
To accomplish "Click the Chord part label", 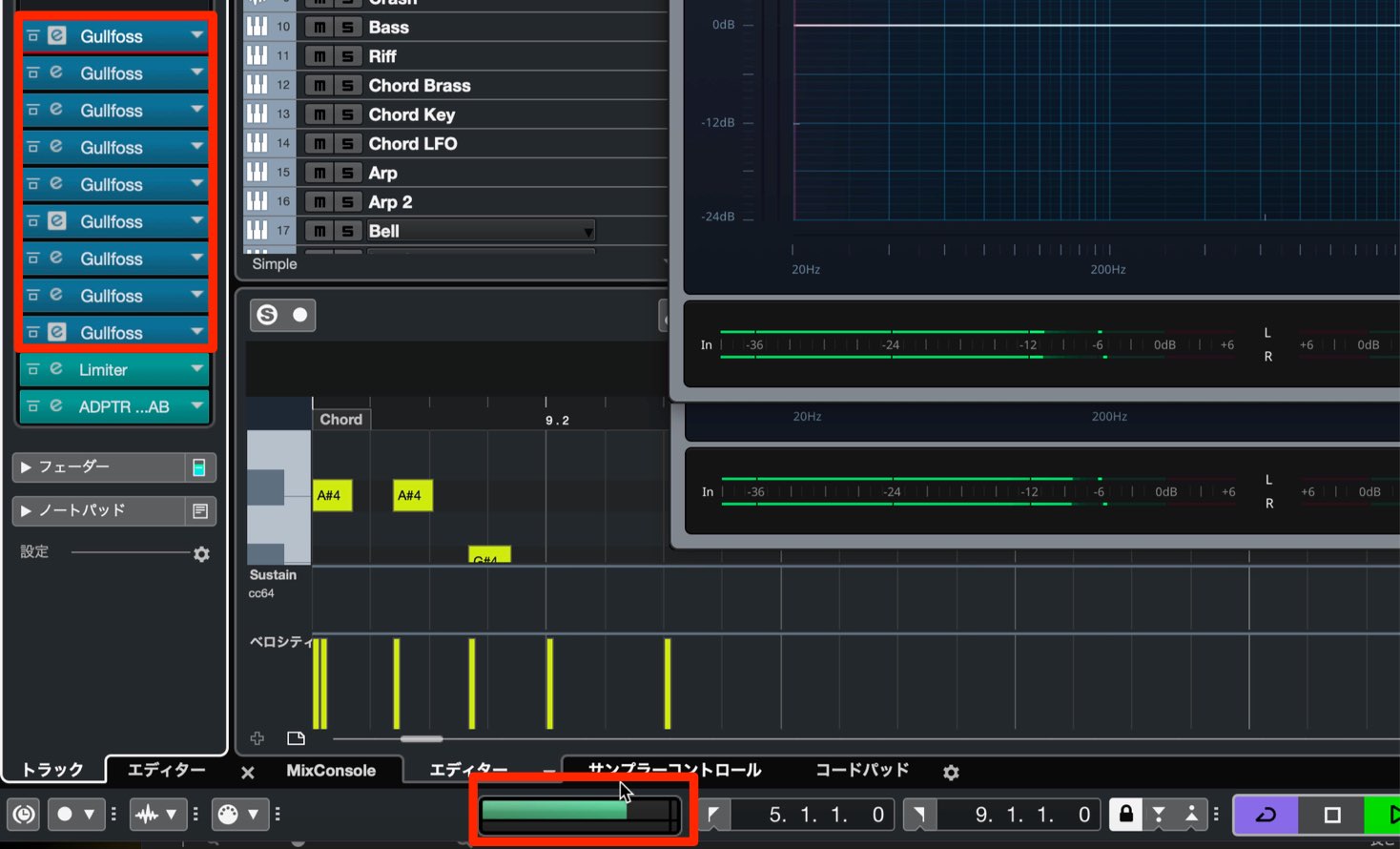I will point(340,419).
